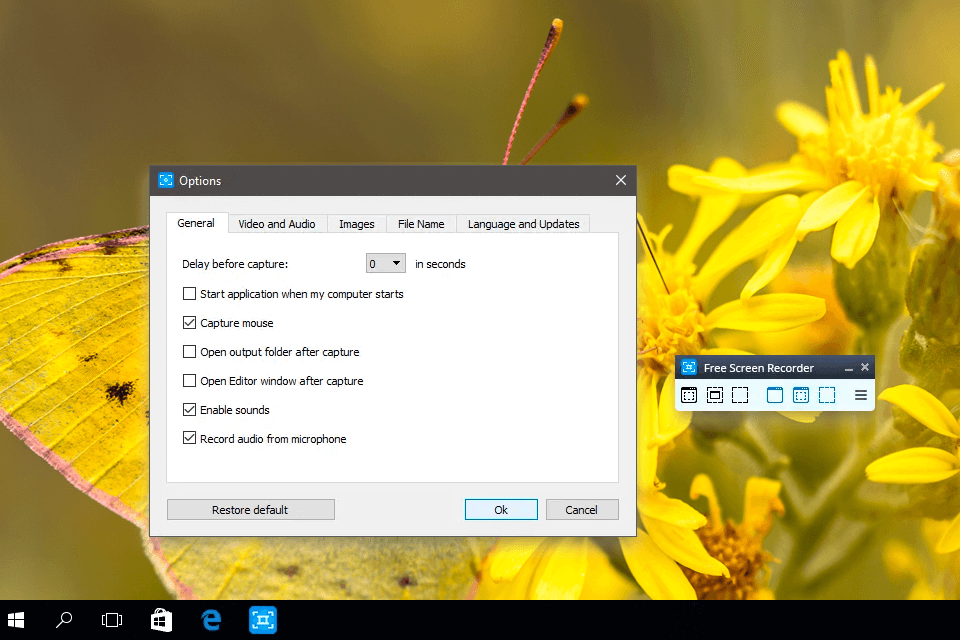Minimize the Free Screen Recorder toolbar
The height and width of the screenshot is (640, 960).
tap(849, 368)
